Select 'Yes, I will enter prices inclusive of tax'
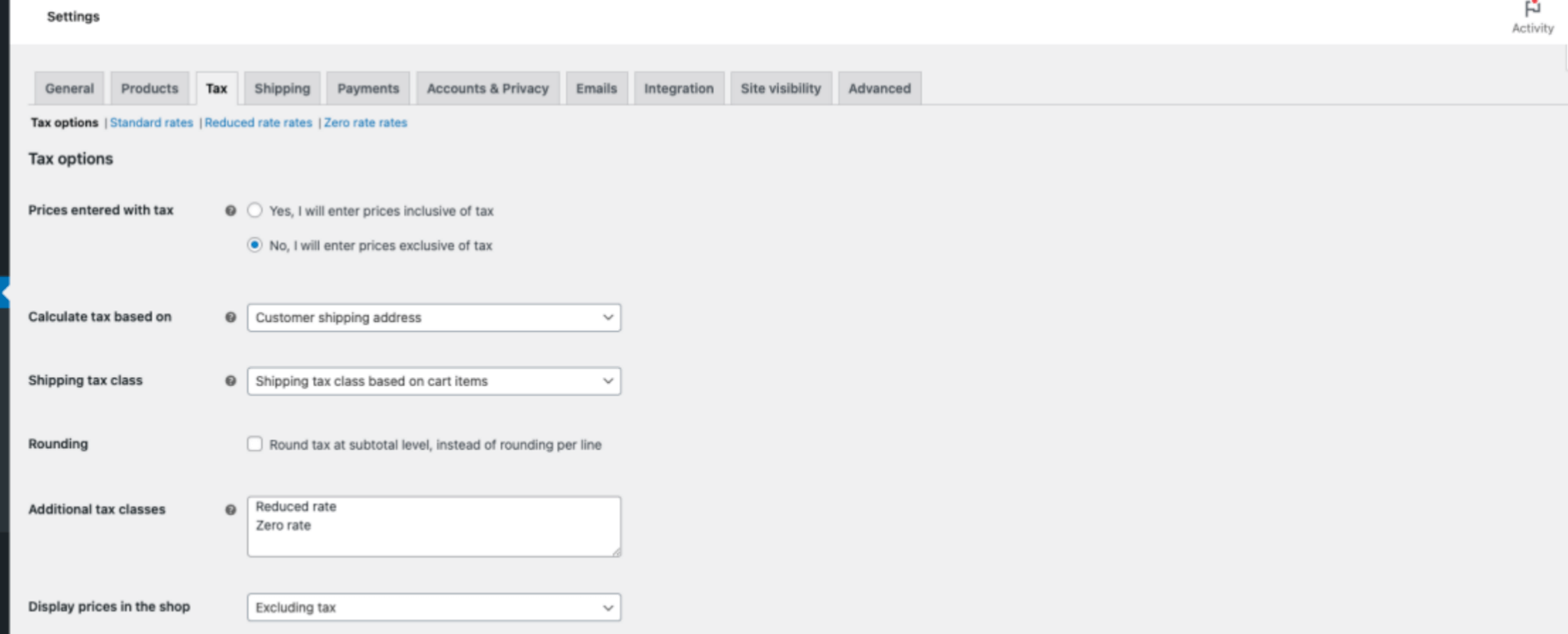1568x634 pixels. 254,211
